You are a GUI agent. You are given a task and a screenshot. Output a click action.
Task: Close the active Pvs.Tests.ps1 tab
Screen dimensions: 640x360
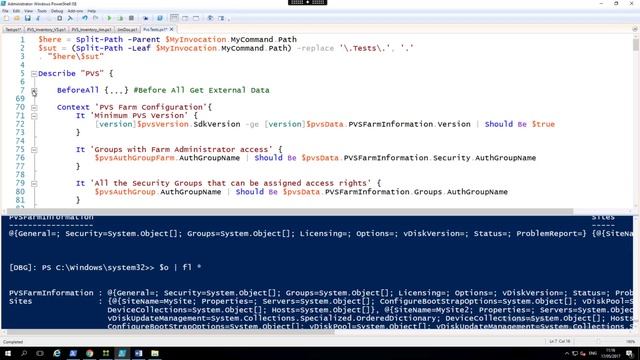(x=171, y=29)
